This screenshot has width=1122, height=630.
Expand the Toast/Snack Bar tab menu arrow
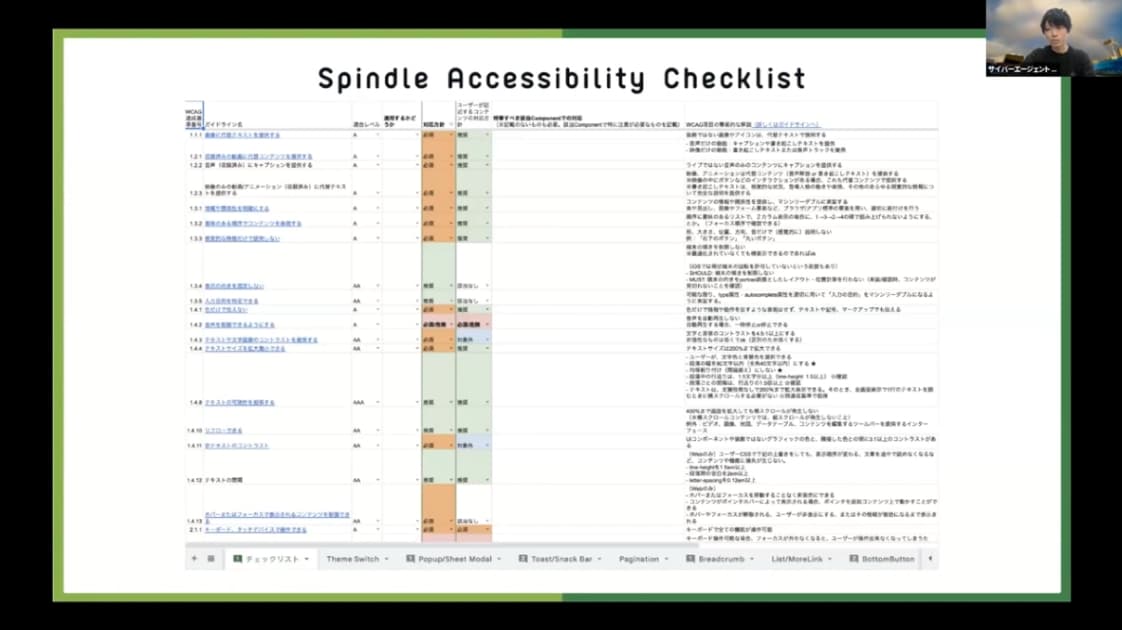[600, 559]
